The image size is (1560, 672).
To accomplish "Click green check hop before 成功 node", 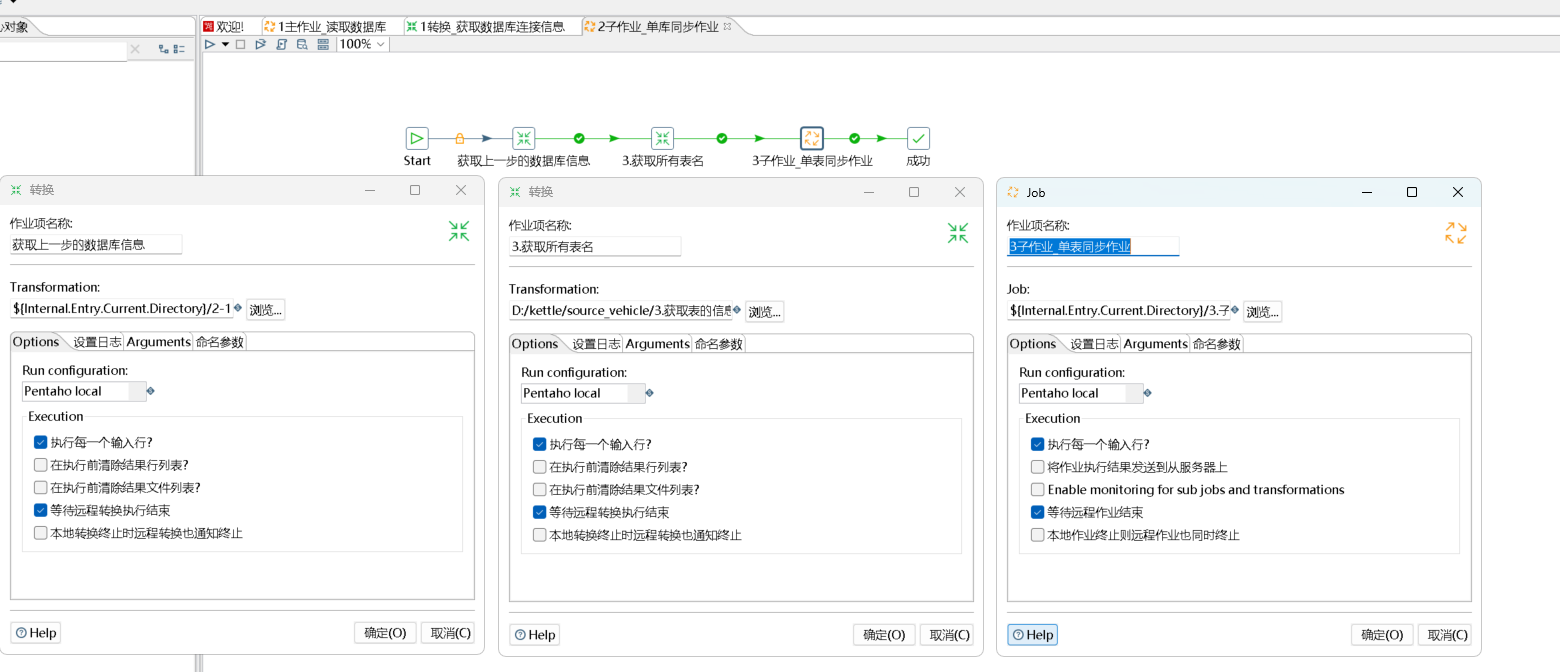I will point(854,139).
